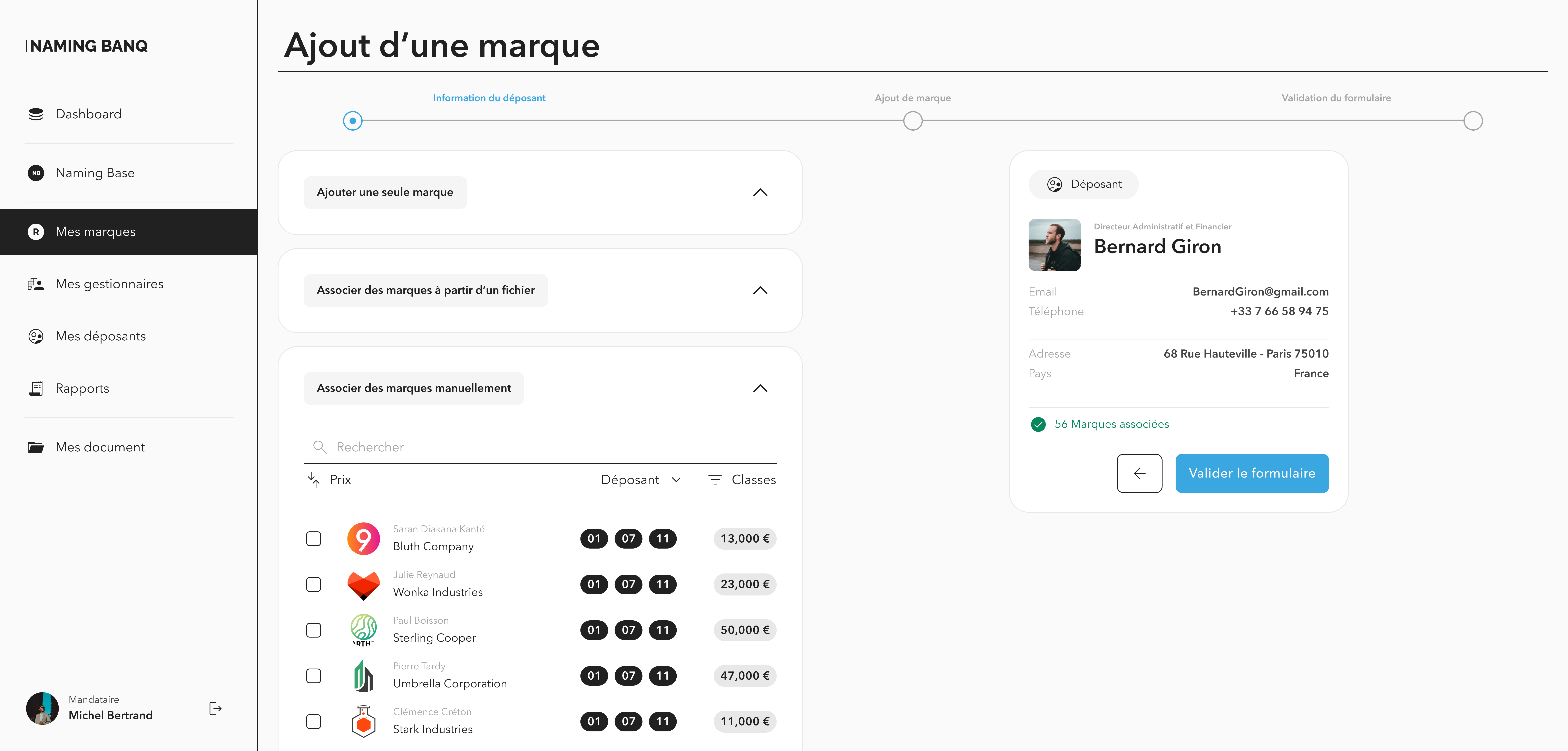Click the Prix sort arrows icon

click(x=313, y=480)
